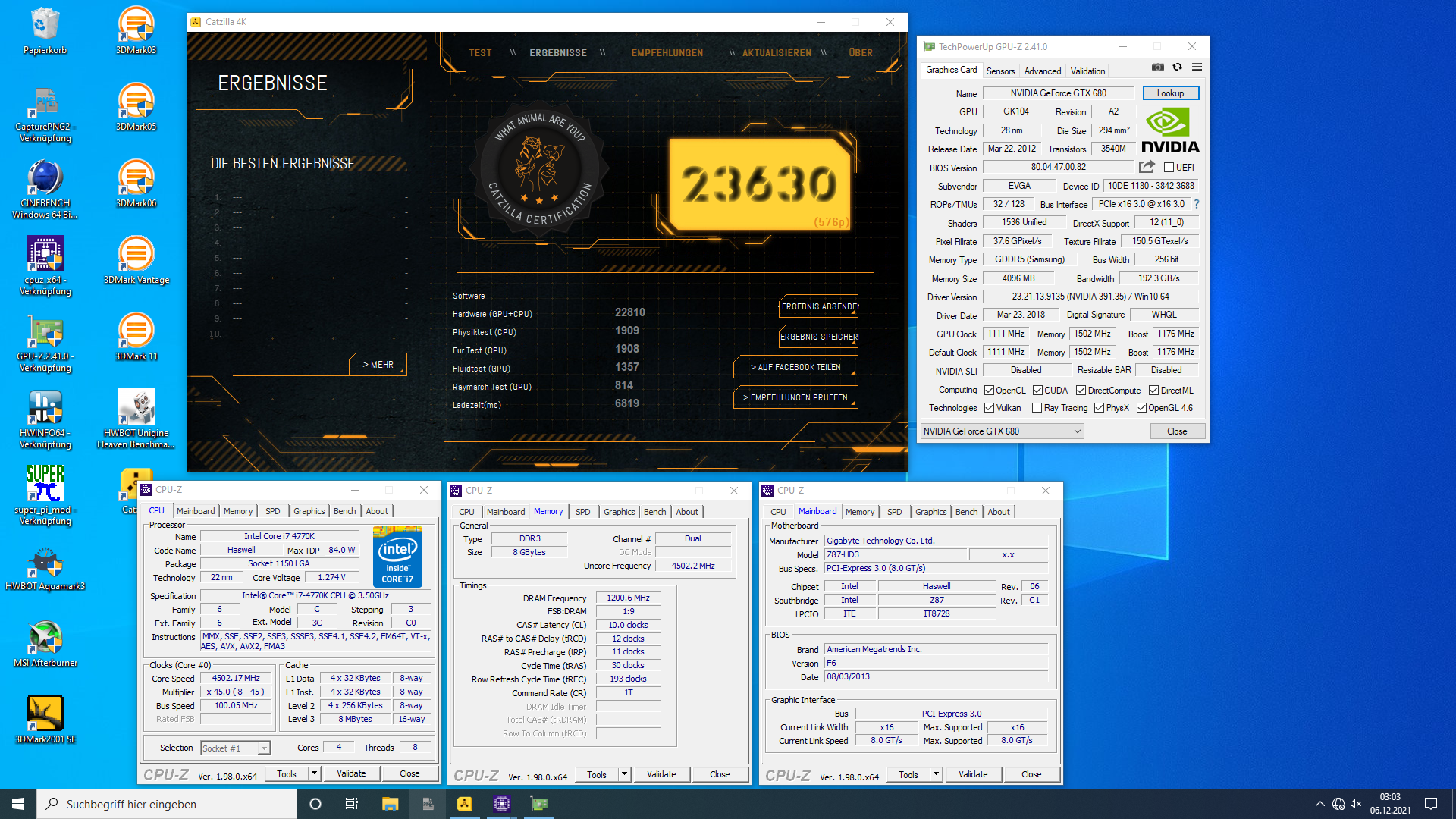
Task: Open the GPU-Z.2.41.0 desktop shortcut
Action: (45, 342)
